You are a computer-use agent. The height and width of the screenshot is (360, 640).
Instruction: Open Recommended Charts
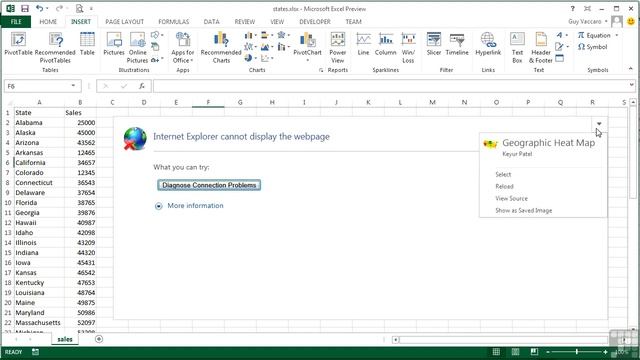tap(221, 48)
